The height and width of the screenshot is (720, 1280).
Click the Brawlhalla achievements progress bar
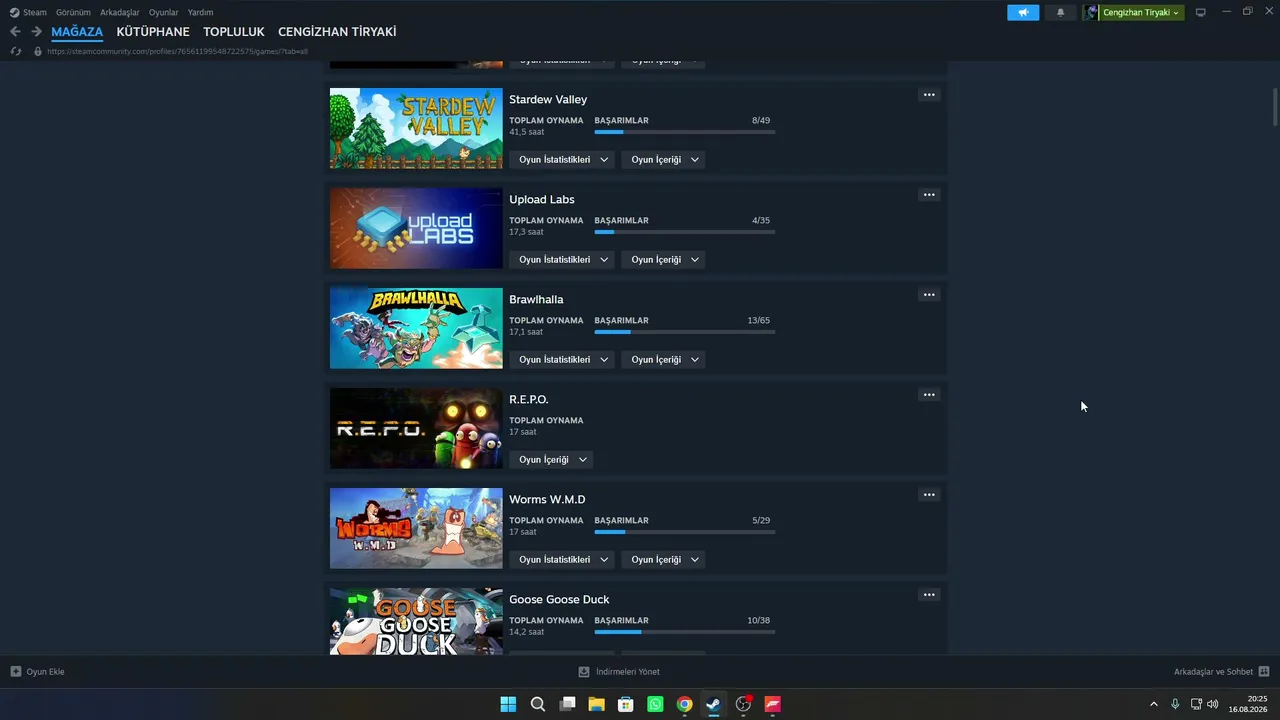tap(685, 332)
